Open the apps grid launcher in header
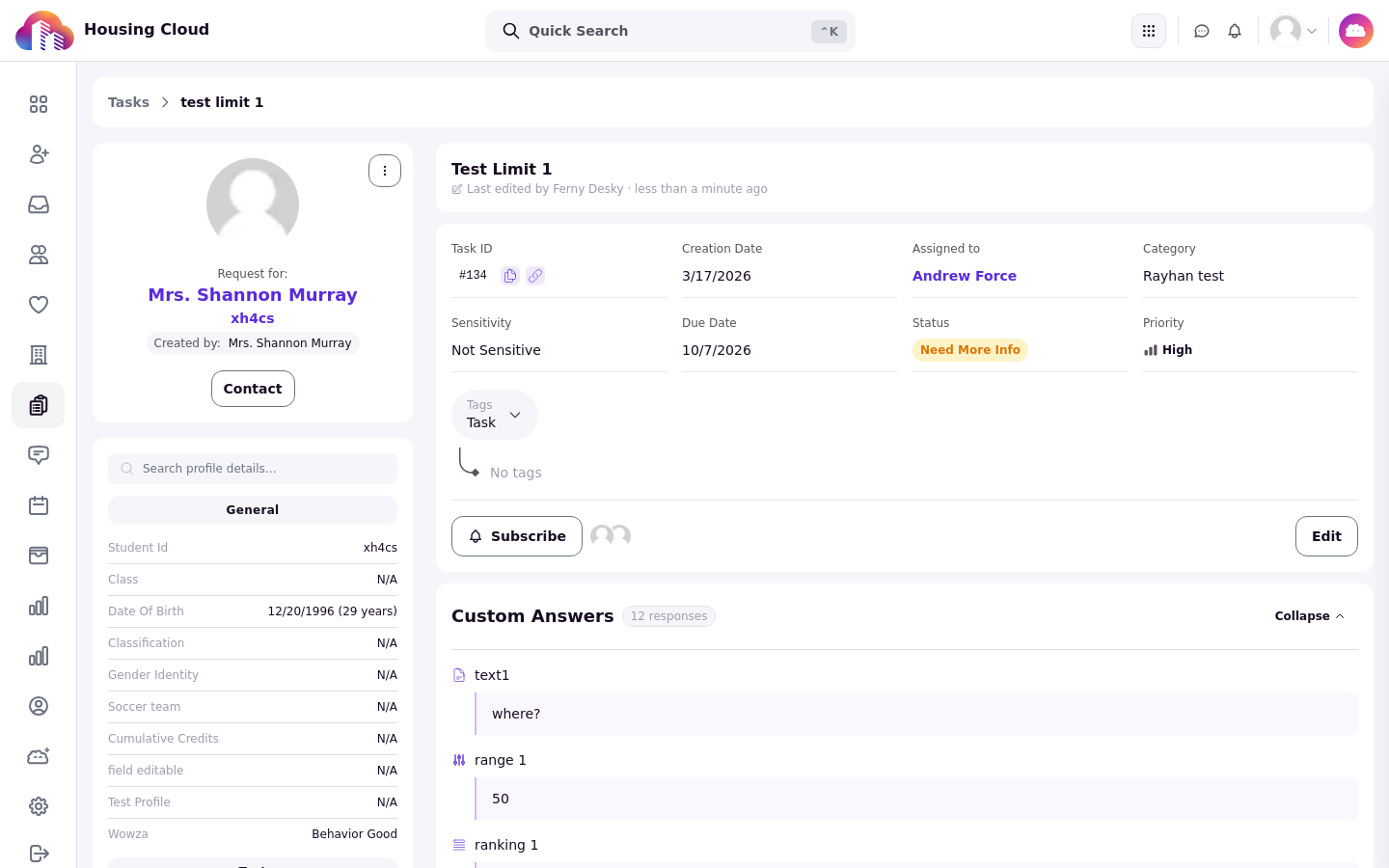This screenshot has width=1389, height=868. coord(1149,31)
